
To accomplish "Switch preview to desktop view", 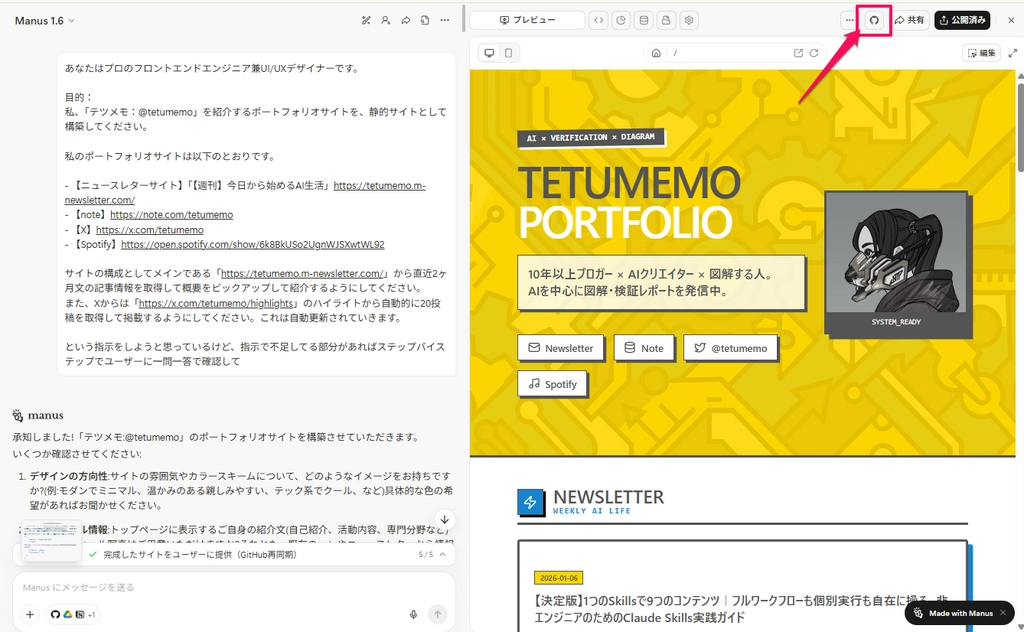I will point(489,53).
